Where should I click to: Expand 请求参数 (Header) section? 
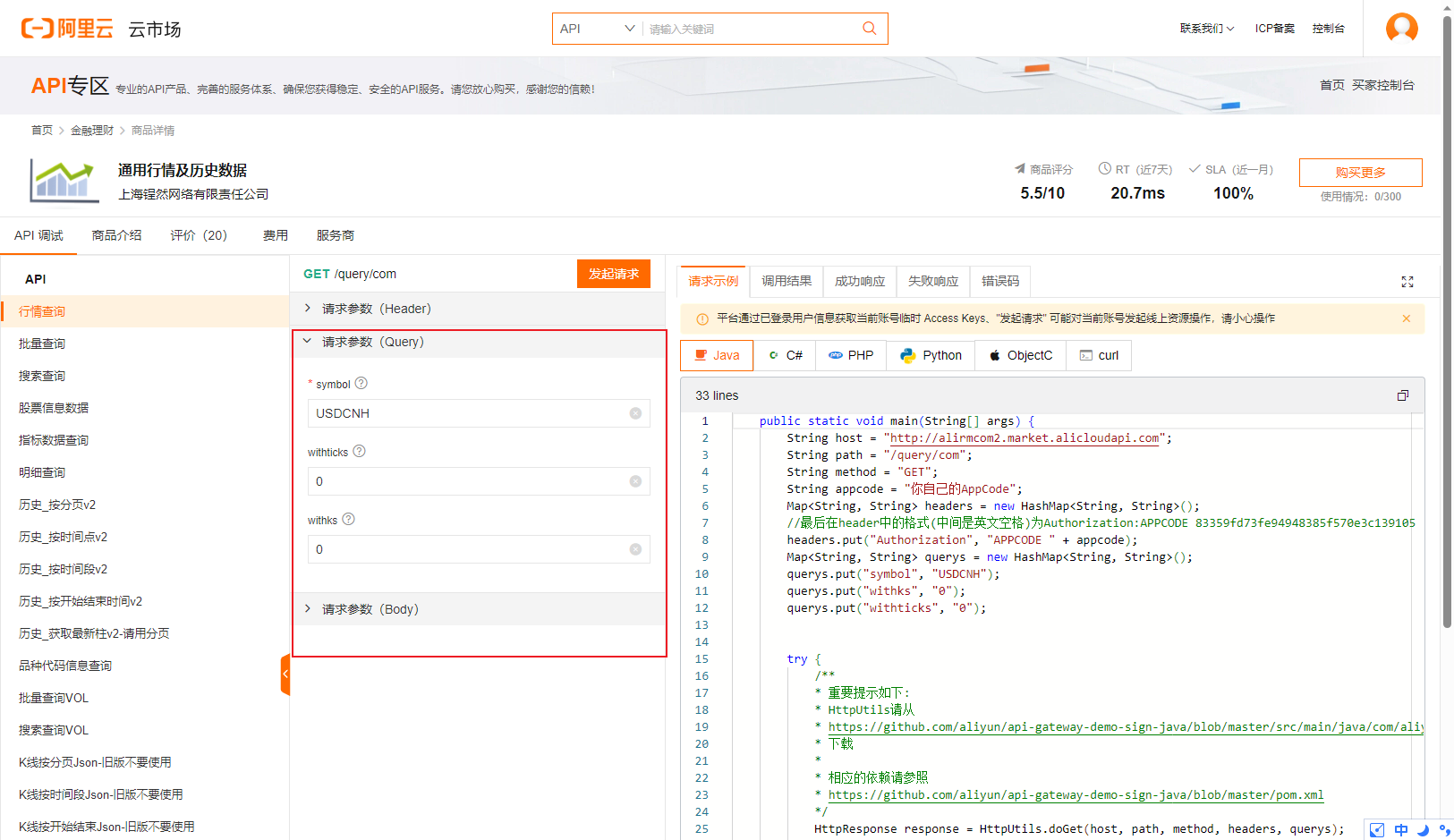(x=478, y=309)
